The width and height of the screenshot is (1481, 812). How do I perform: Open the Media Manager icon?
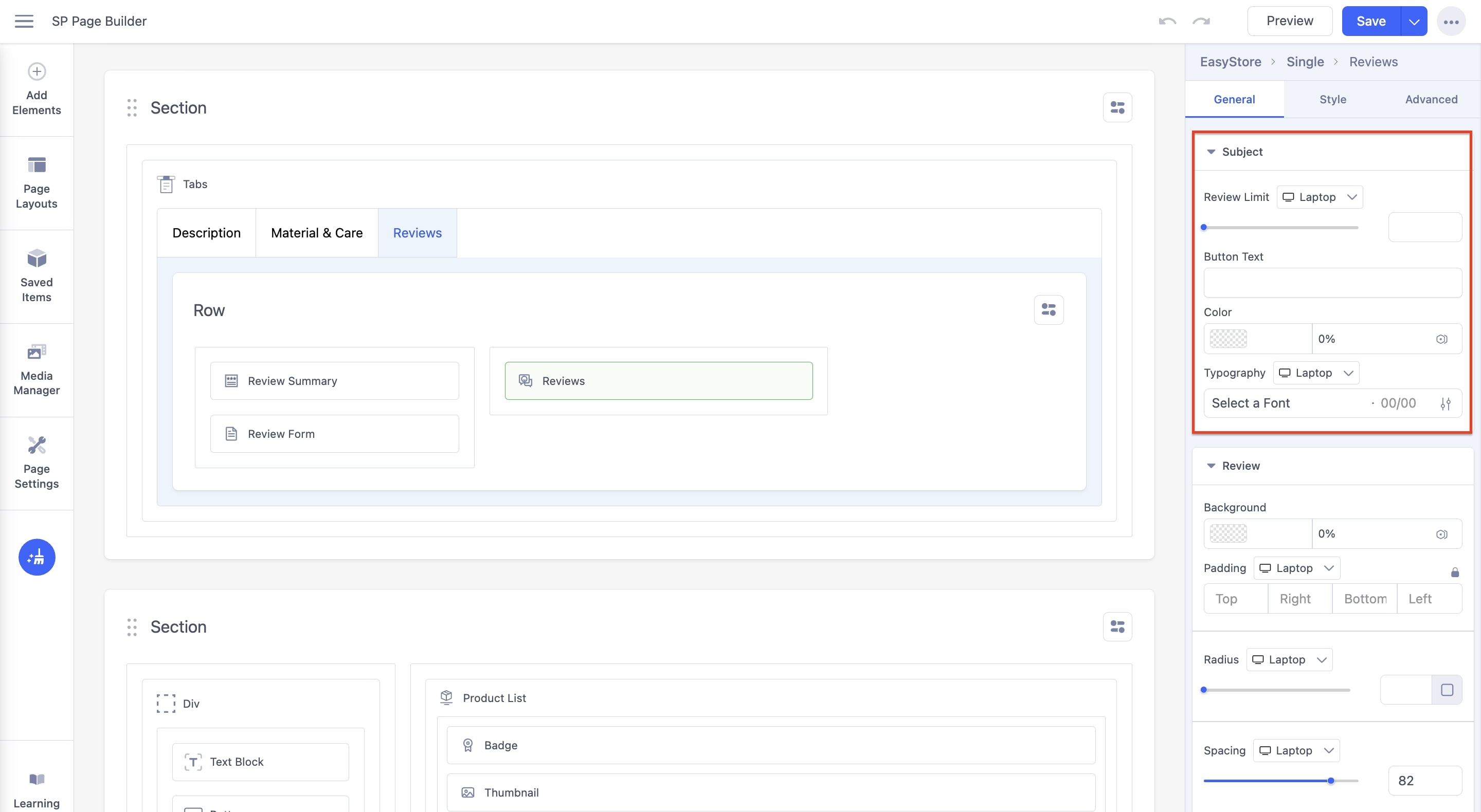pyautogui.click(x=37, y=352)
